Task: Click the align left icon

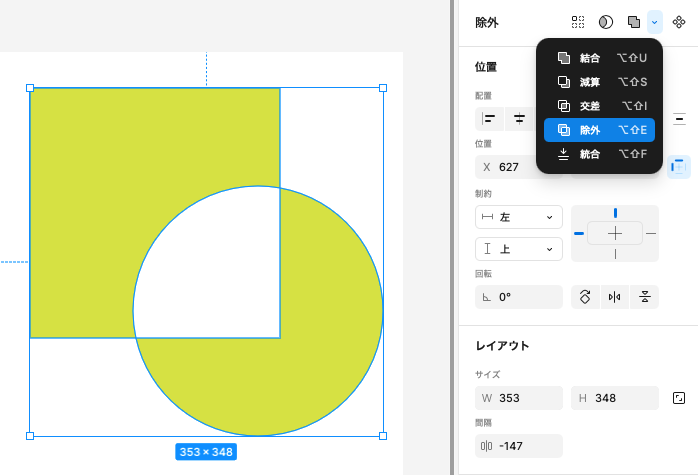Action: coord(490,120)
